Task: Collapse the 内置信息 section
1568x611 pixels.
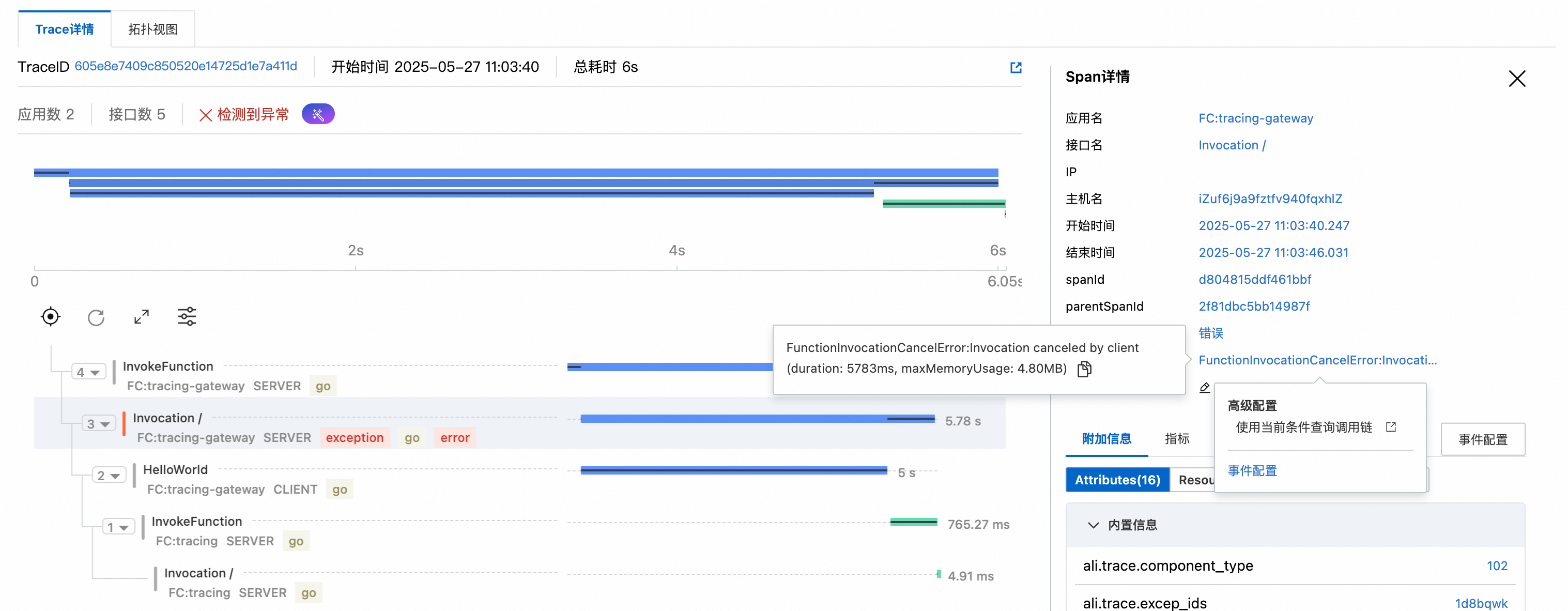Action: (x=1093, y=525)
